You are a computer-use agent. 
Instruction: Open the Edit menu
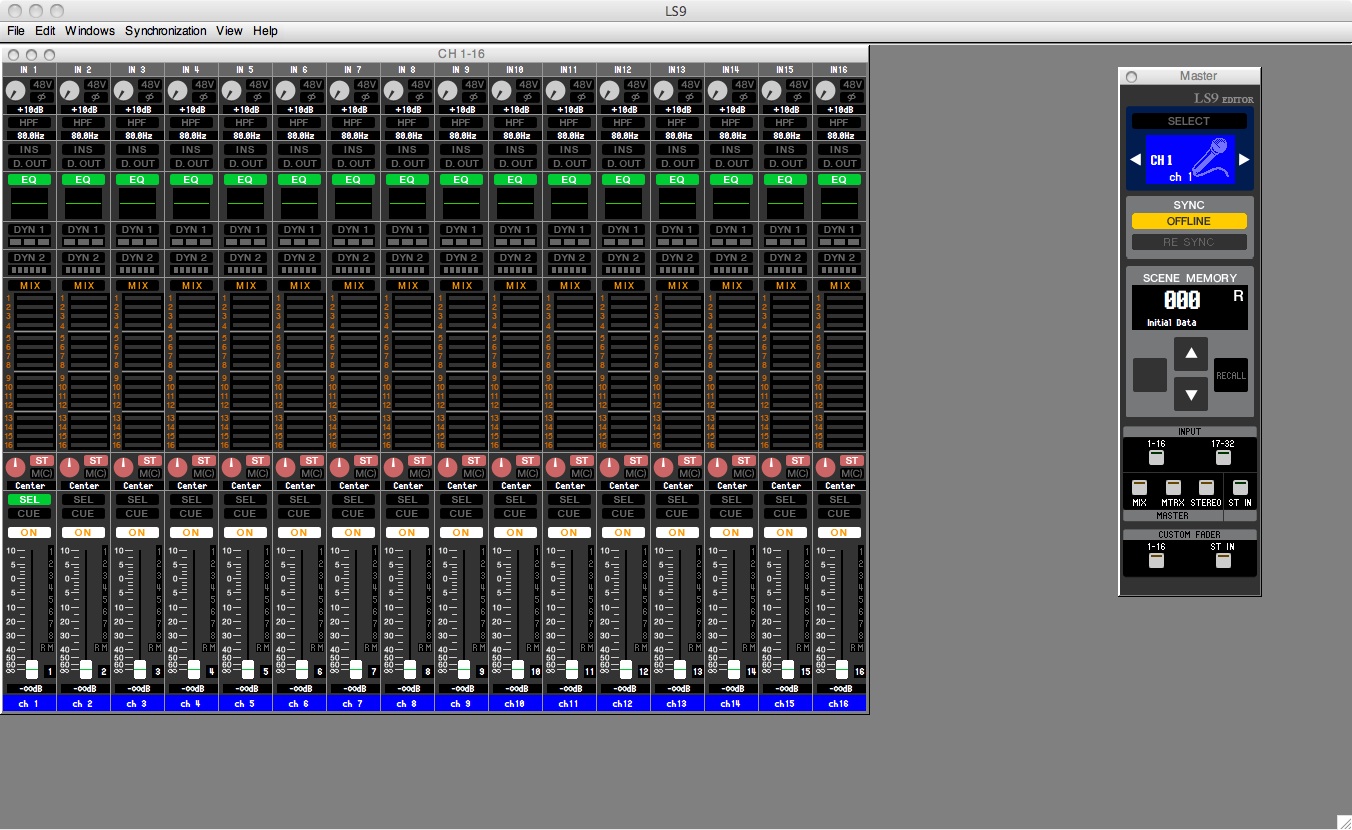click(45, 31)
